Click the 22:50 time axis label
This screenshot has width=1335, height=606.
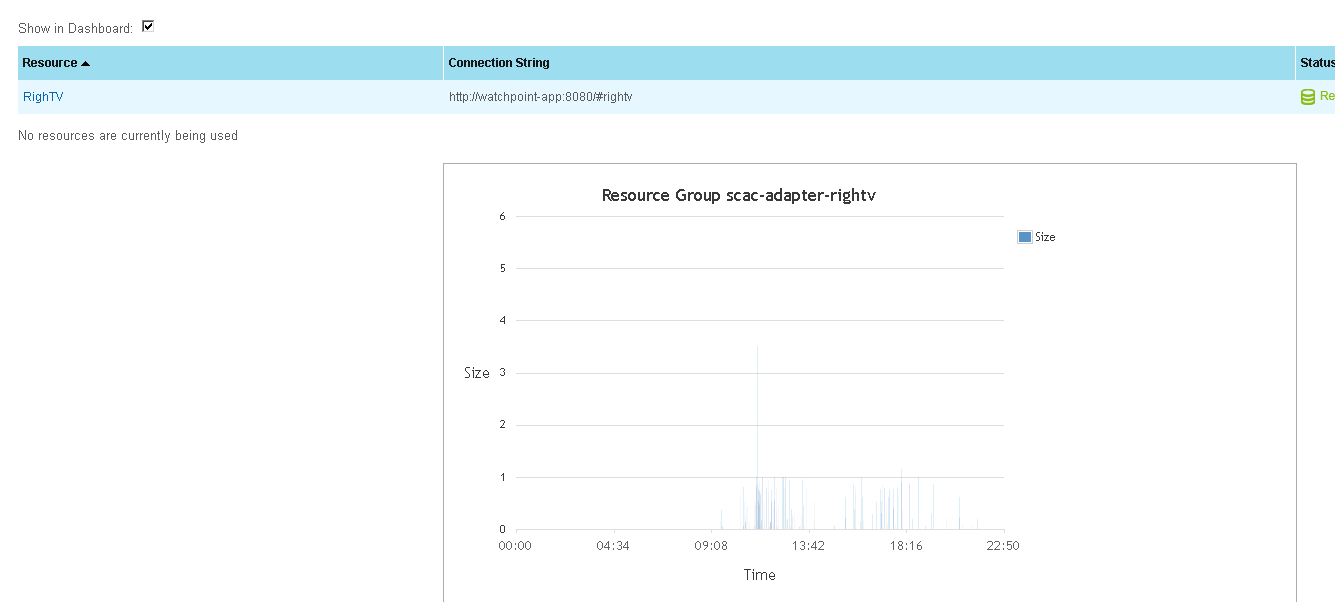coord(1003,546)
